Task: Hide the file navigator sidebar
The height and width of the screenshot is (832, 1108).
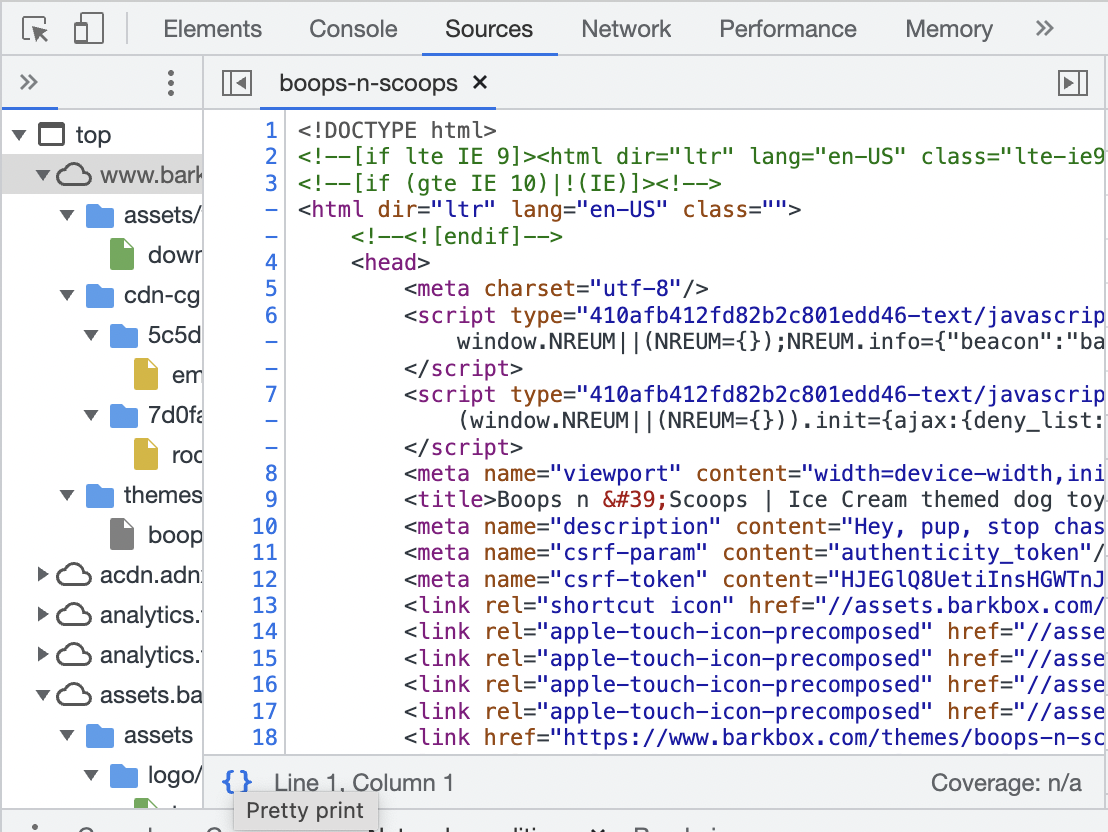Action: click(237, 83)
